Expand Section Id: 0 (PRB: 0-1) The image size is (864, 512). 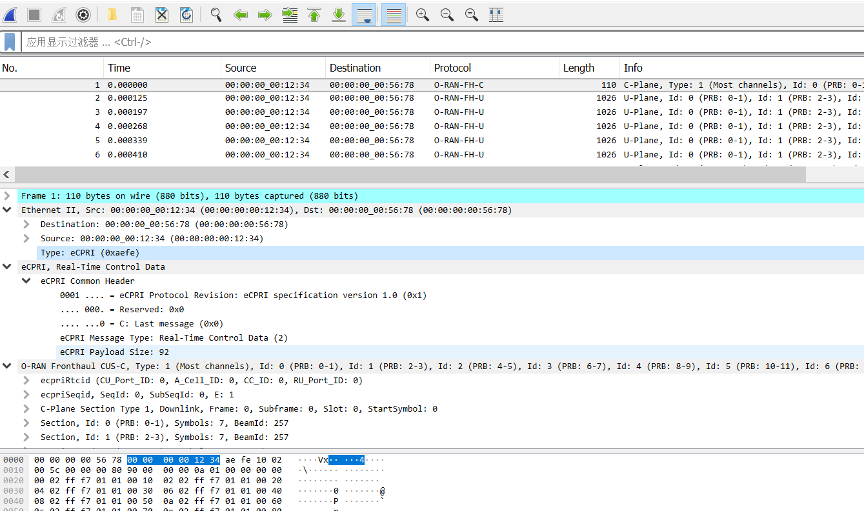[26, 423]
